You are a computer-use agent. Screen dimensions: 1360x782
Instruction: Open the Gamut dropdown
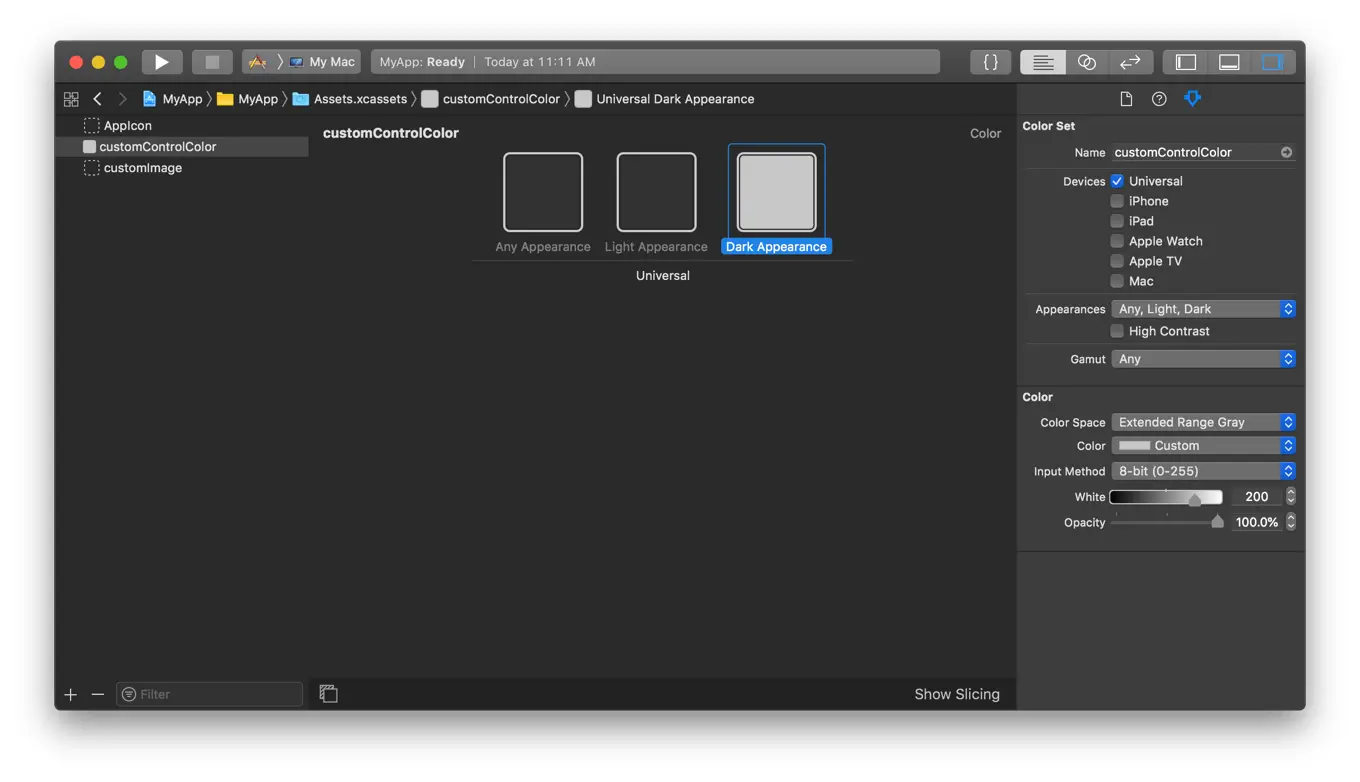(x=1204, y=359)
